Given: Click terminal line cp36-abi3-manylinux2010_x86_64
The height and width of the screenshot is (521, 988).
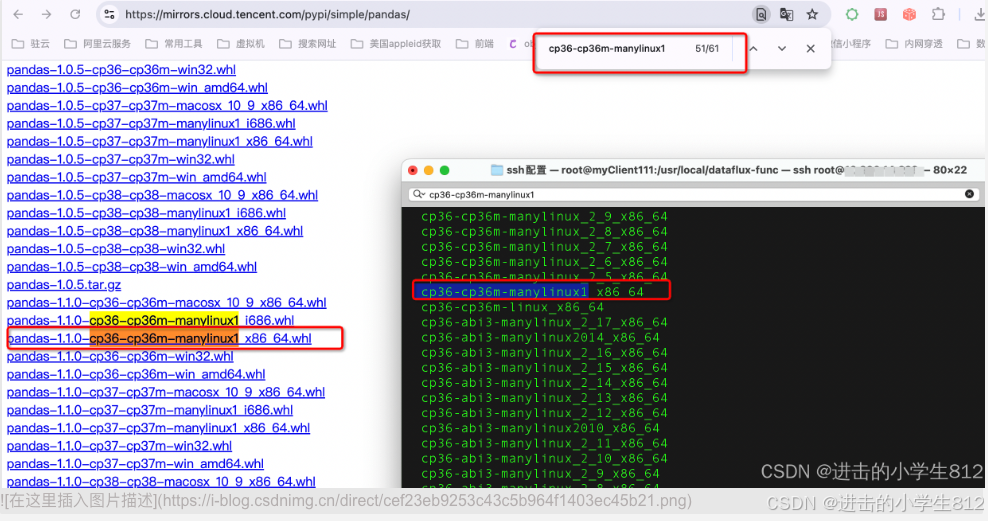Looking at the screenshot, I should pyautogui.click(x=540, y=428).
